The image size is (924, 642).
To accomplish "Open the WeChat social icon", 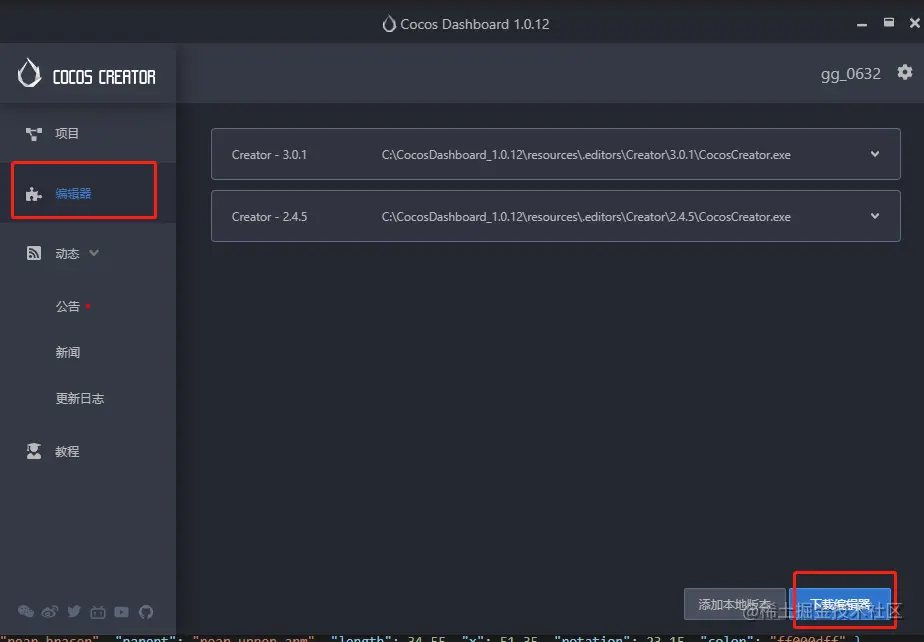I will pos(26,611).
